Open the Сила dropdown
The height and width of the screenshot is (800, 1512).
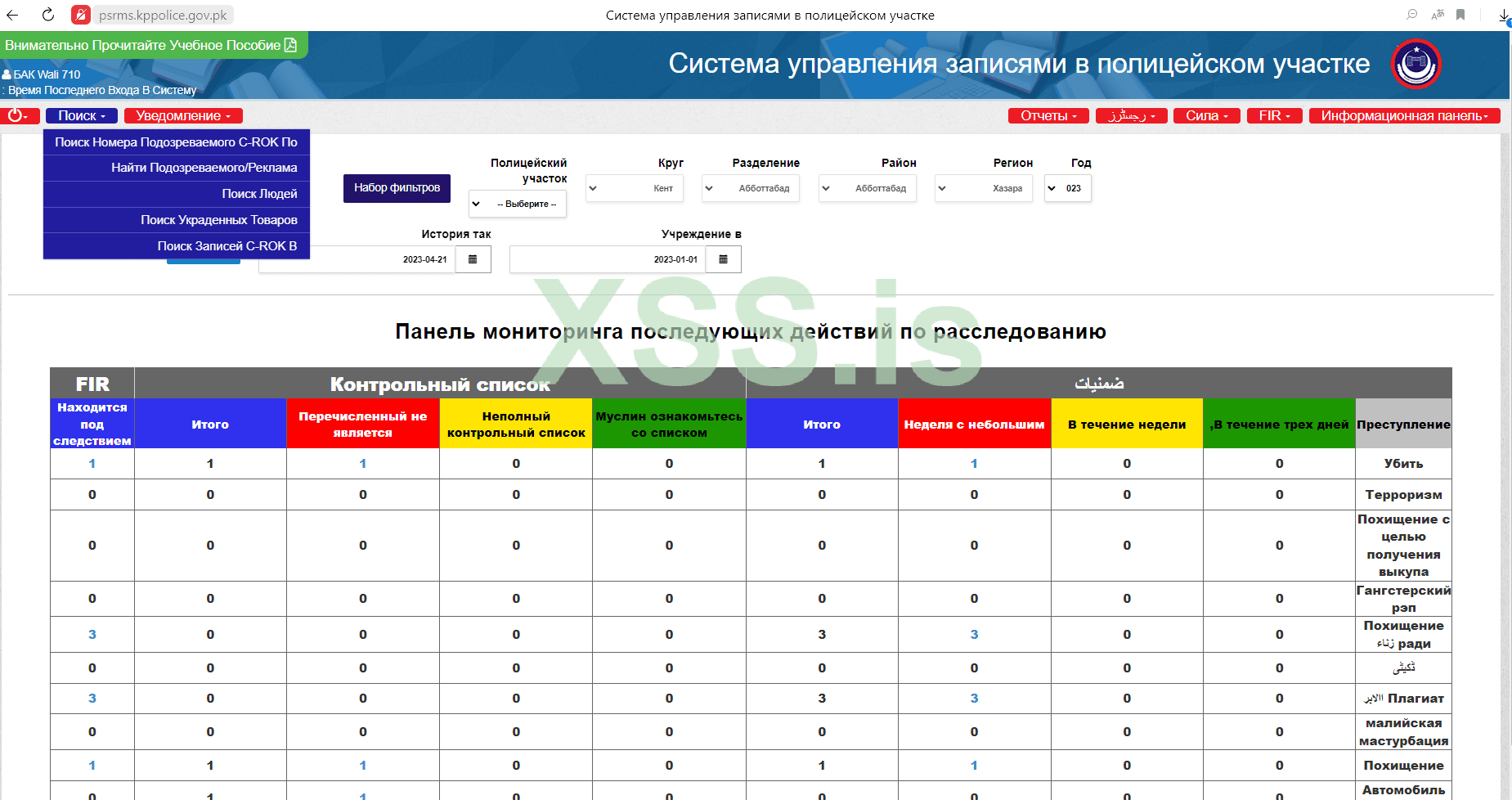pos(1207,116)
